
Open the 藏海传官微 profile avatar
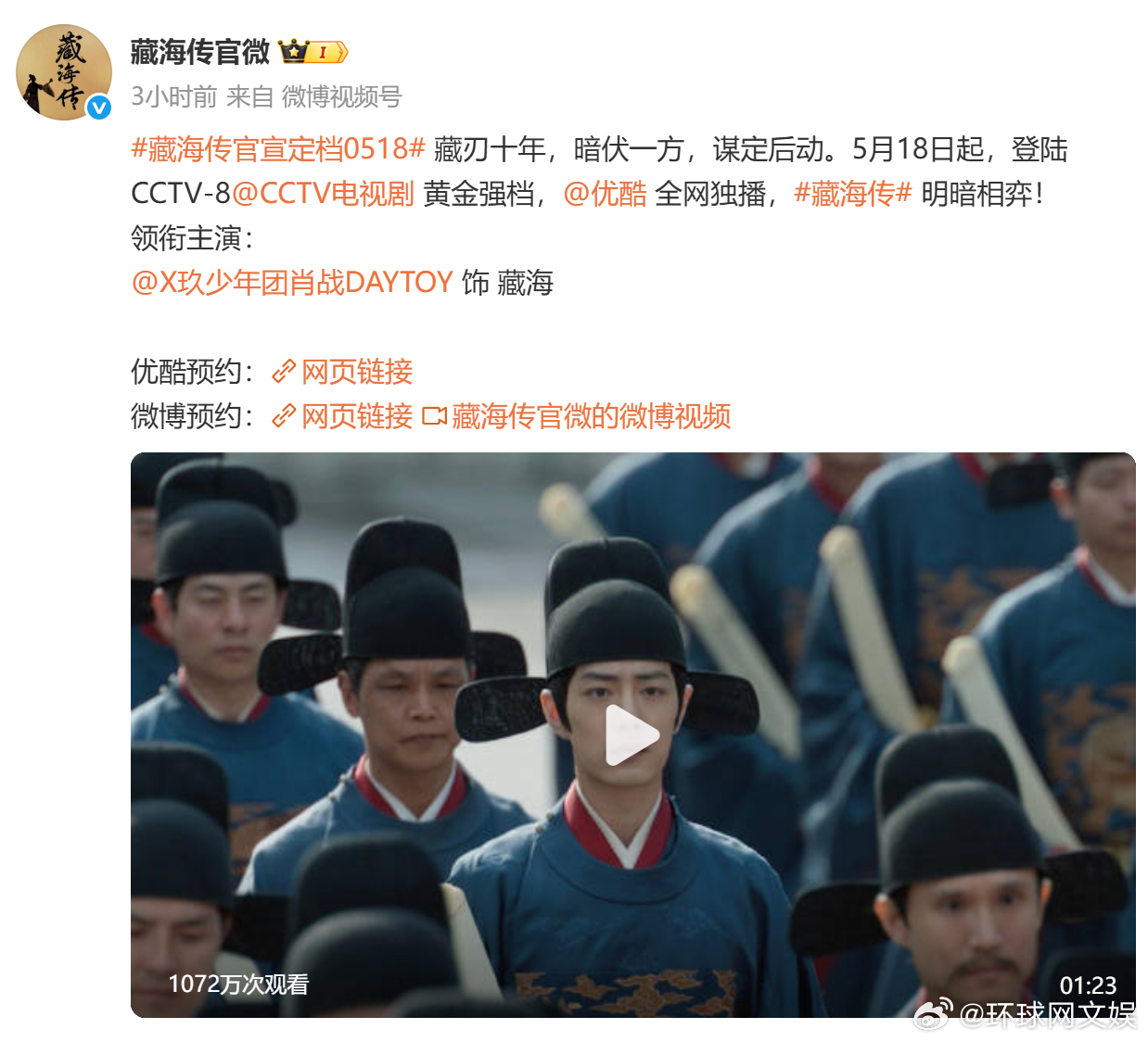(x=64, y=72)
